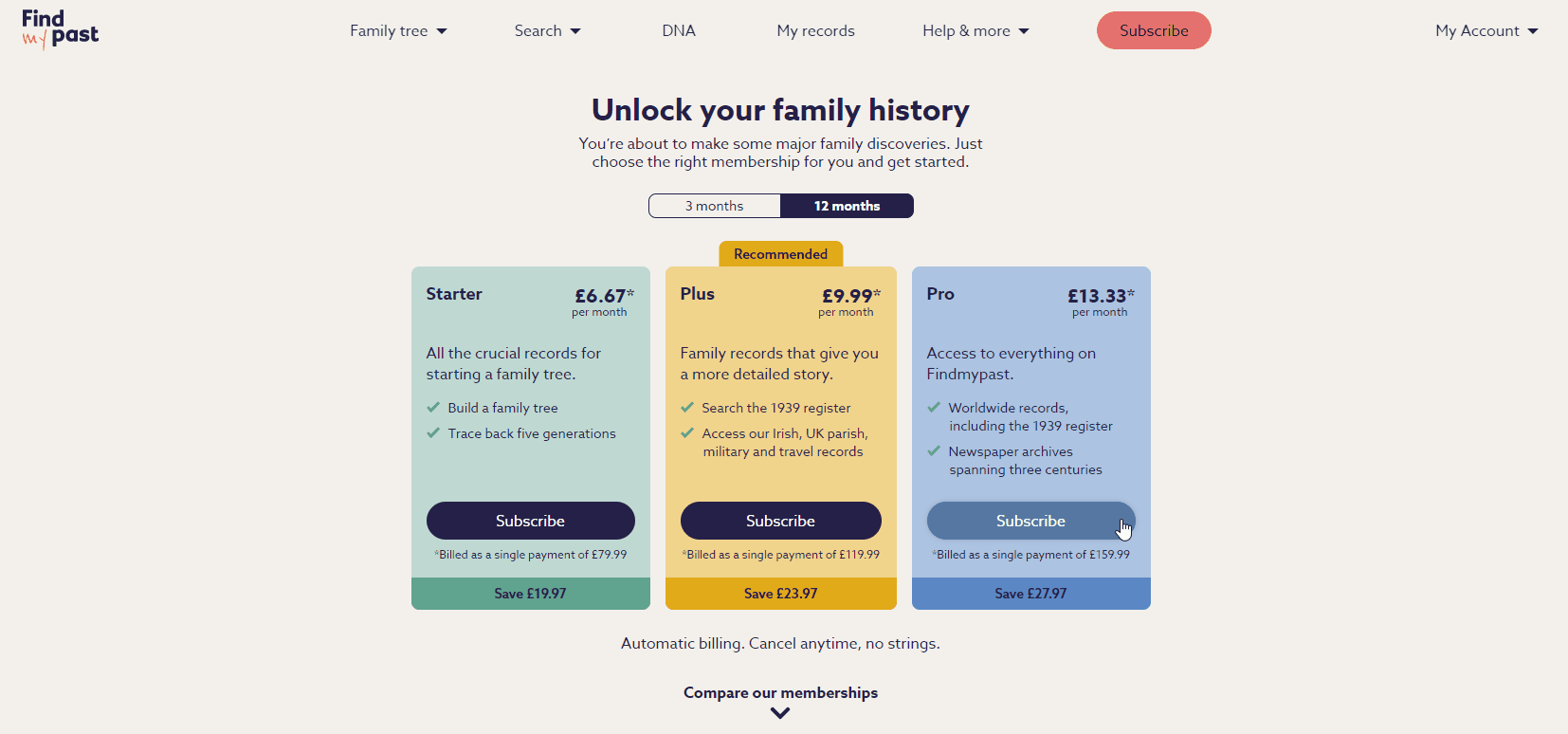Screen dimensions: 1568x734
Task: Click the chevron beside Help & more
Action: click(x=1024, y=30)
